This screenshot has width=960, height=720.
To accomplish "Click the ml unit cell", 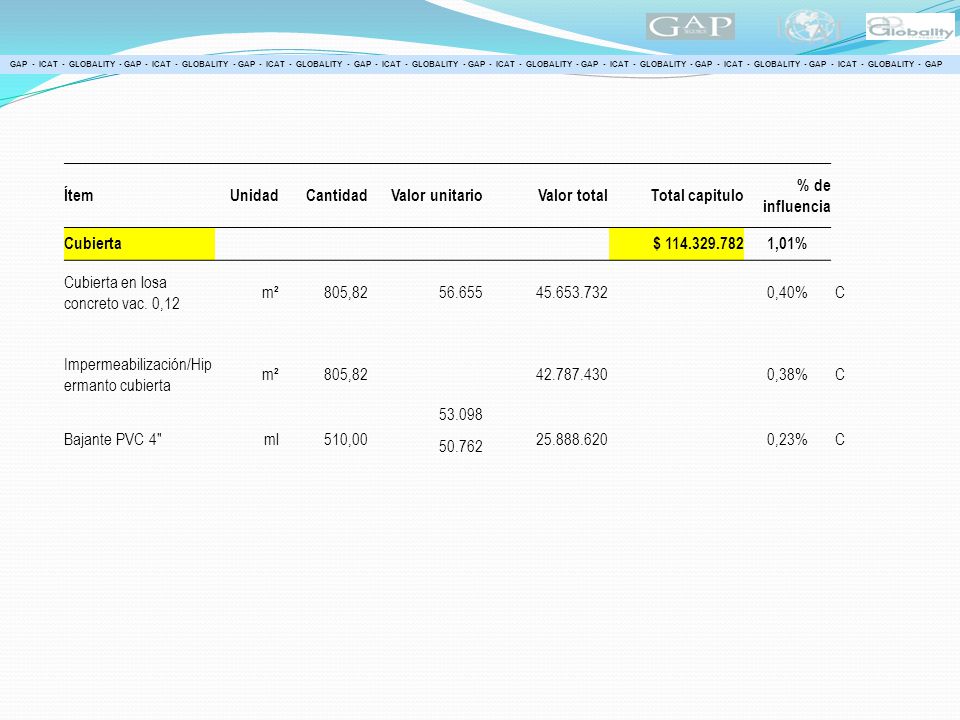I will [271, 440].
